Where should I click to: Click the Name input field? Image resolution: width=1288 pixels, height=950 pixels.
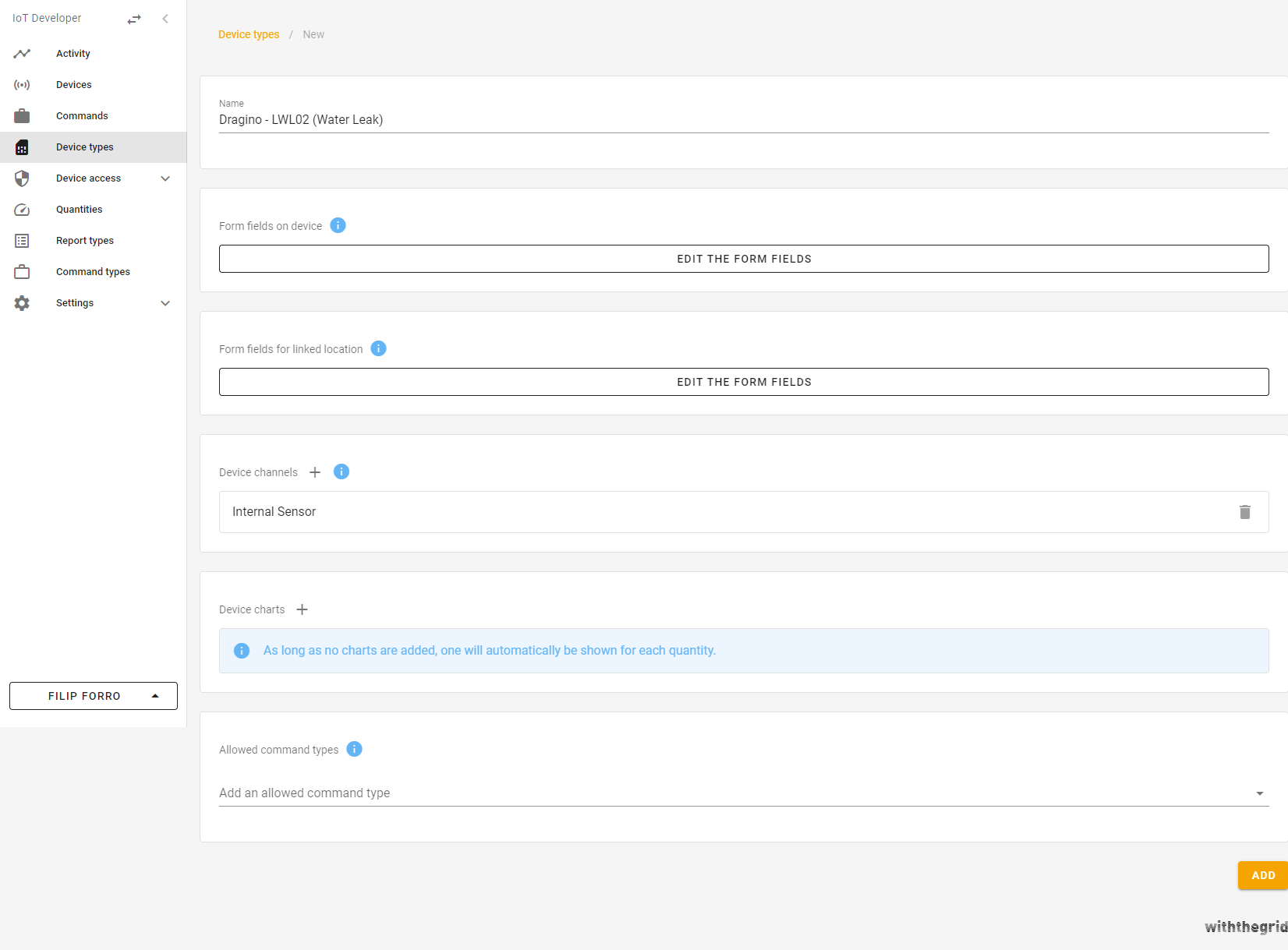pos(743,120)
